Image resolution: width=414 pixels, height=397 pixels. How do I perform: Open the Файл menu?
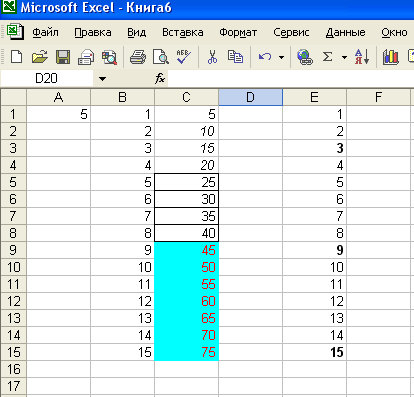pyautogui.click(x=45, y=32)
